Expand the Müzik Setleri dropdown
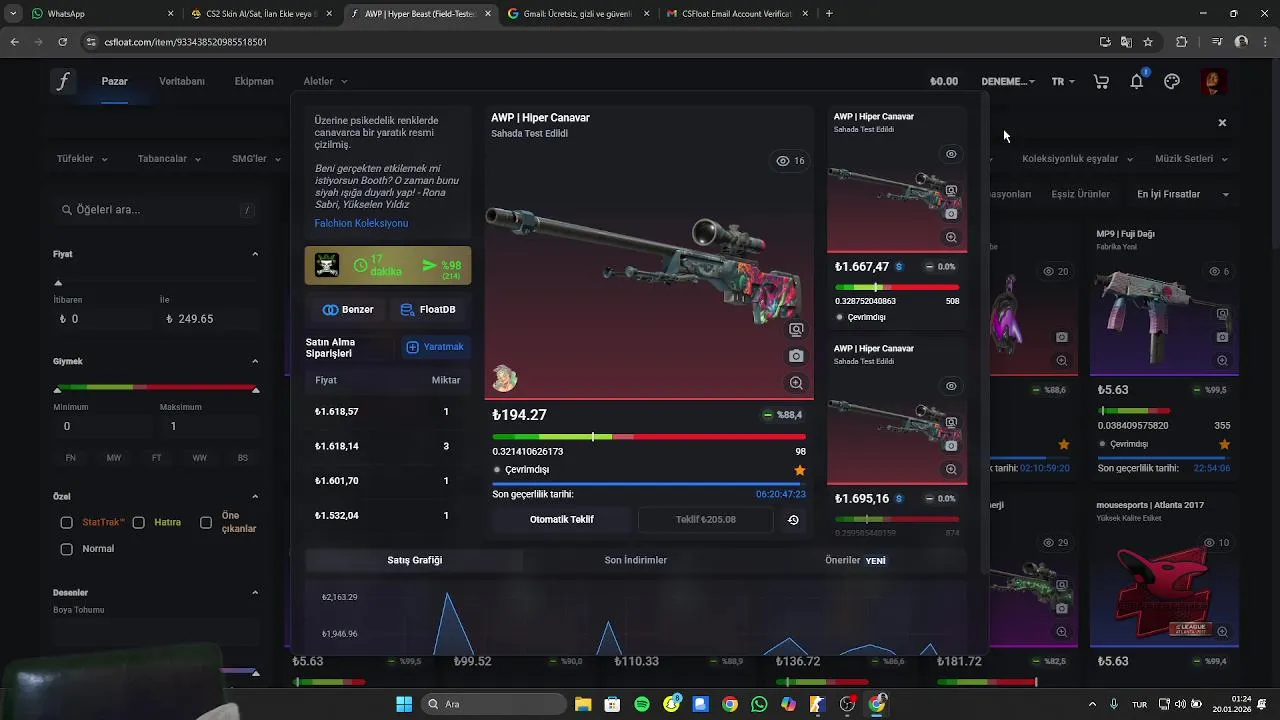 click(x=1191, y=159)
